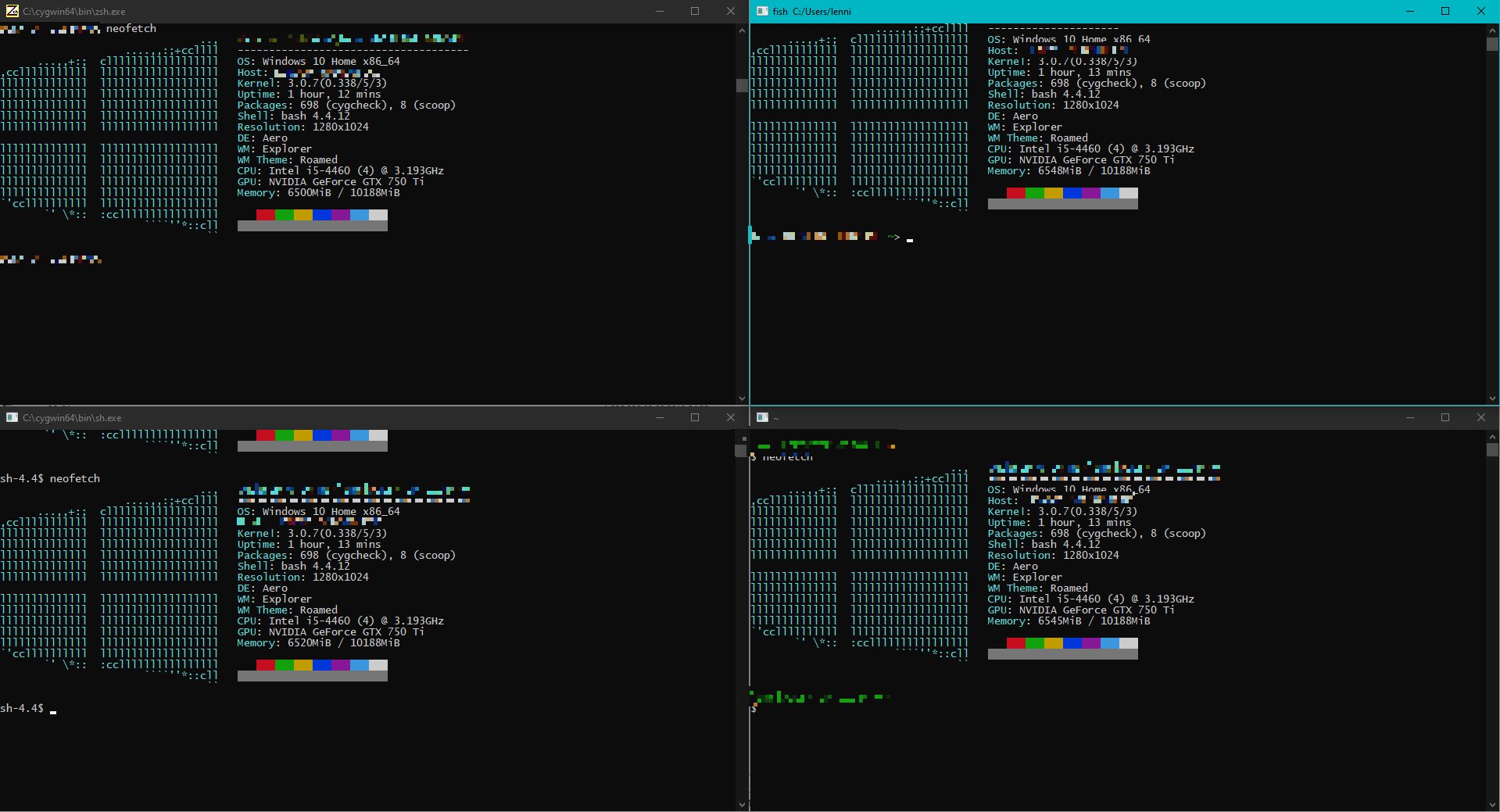Click 'Packages: 698 (cygcheck), 8 (scoop)' in ~ window
This screenshot has height=812, width=1500.
(1097, 533)
